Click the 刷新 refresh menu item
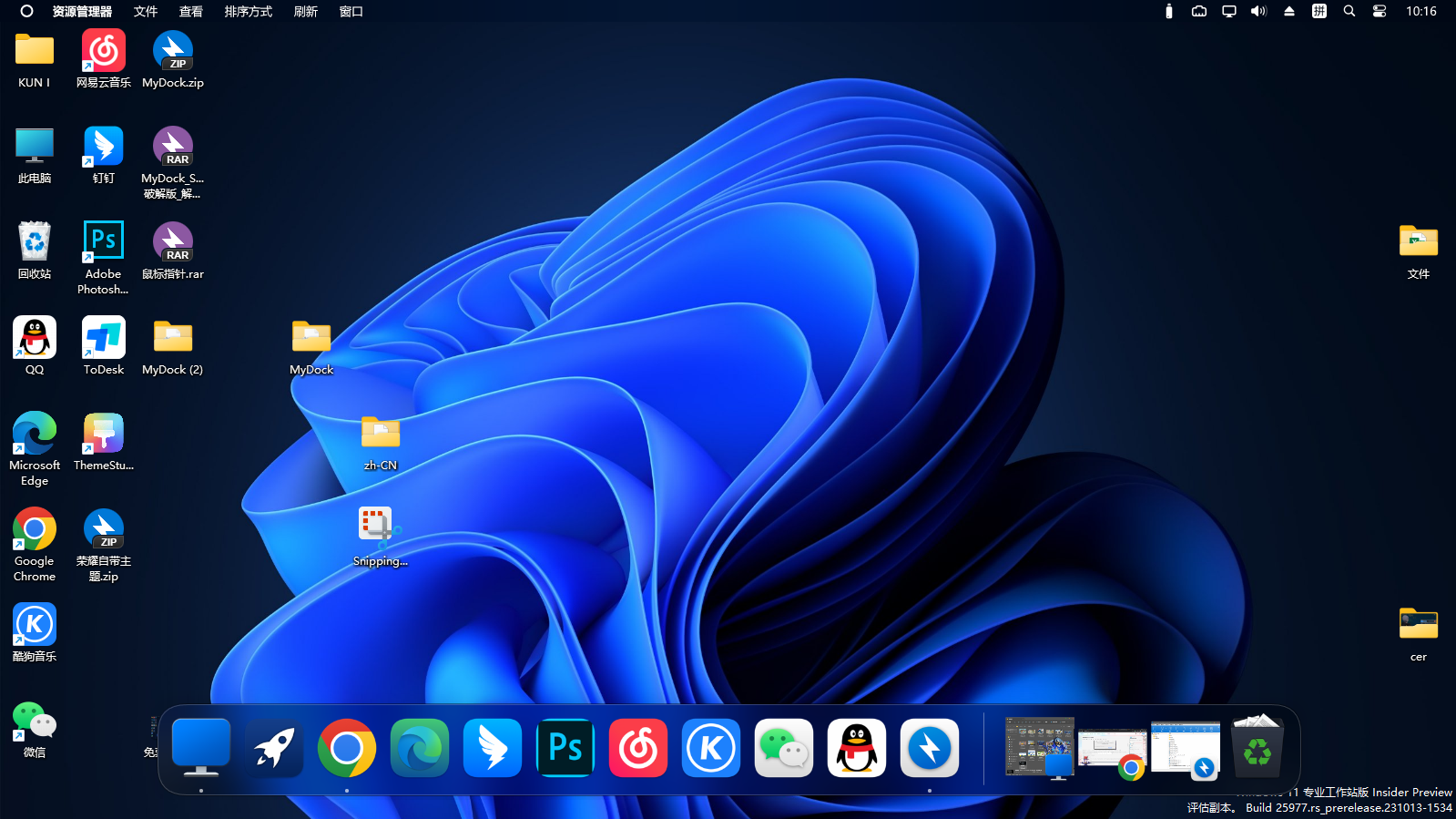This screenshot has width=1456, height=819. pos(305,12)
